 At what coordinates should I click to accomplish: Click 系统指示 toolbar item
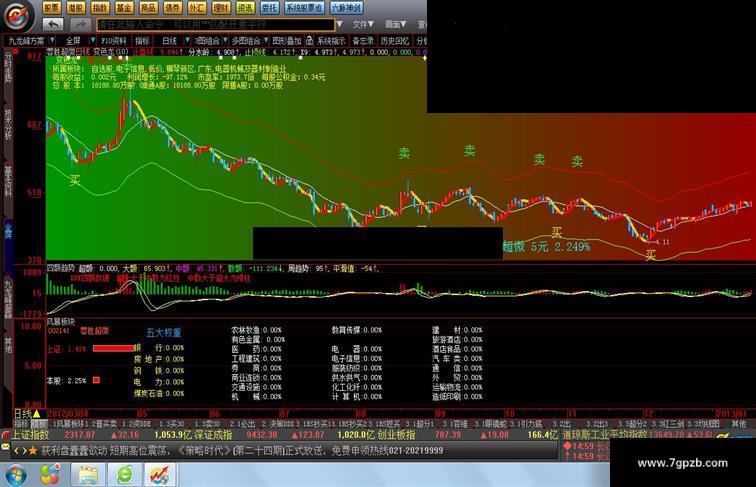(x=331, y=41)
